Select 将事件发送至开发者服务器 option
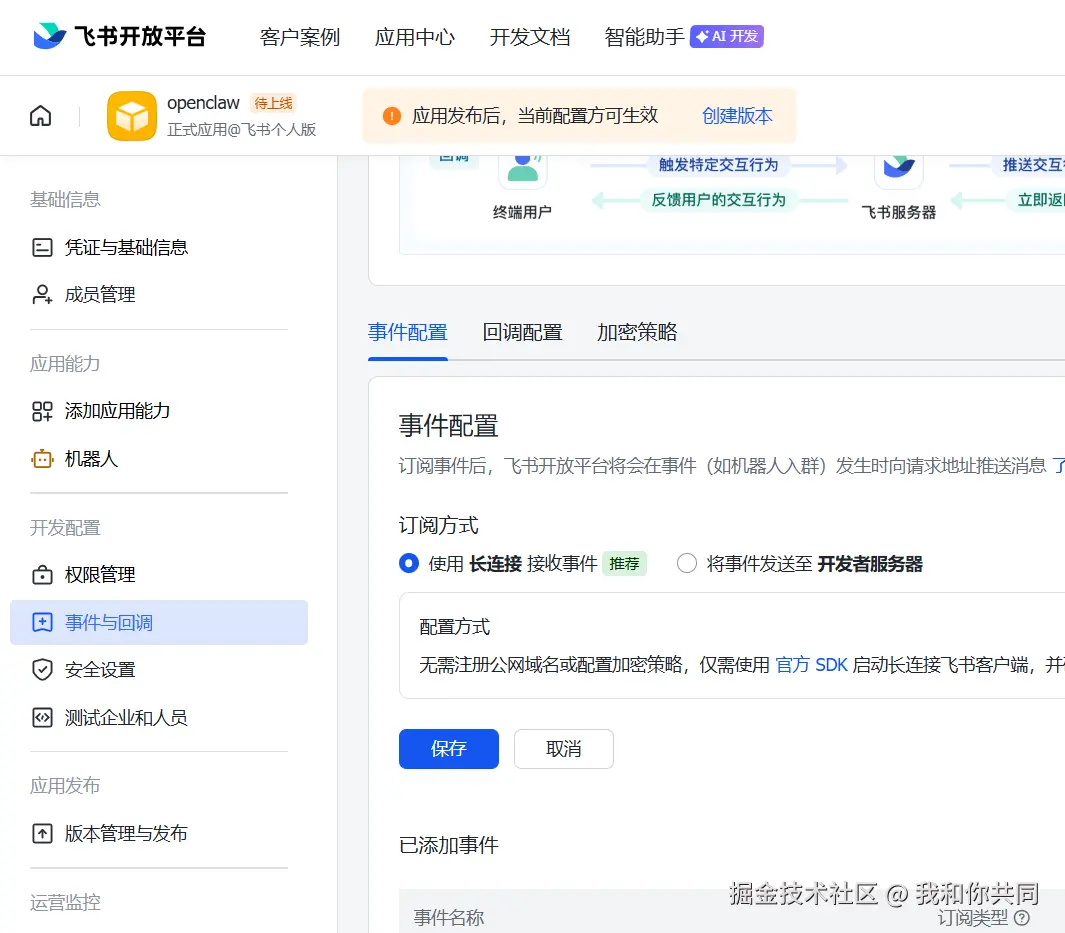This screenshot has height=933, width=1065. pos(687,563)
